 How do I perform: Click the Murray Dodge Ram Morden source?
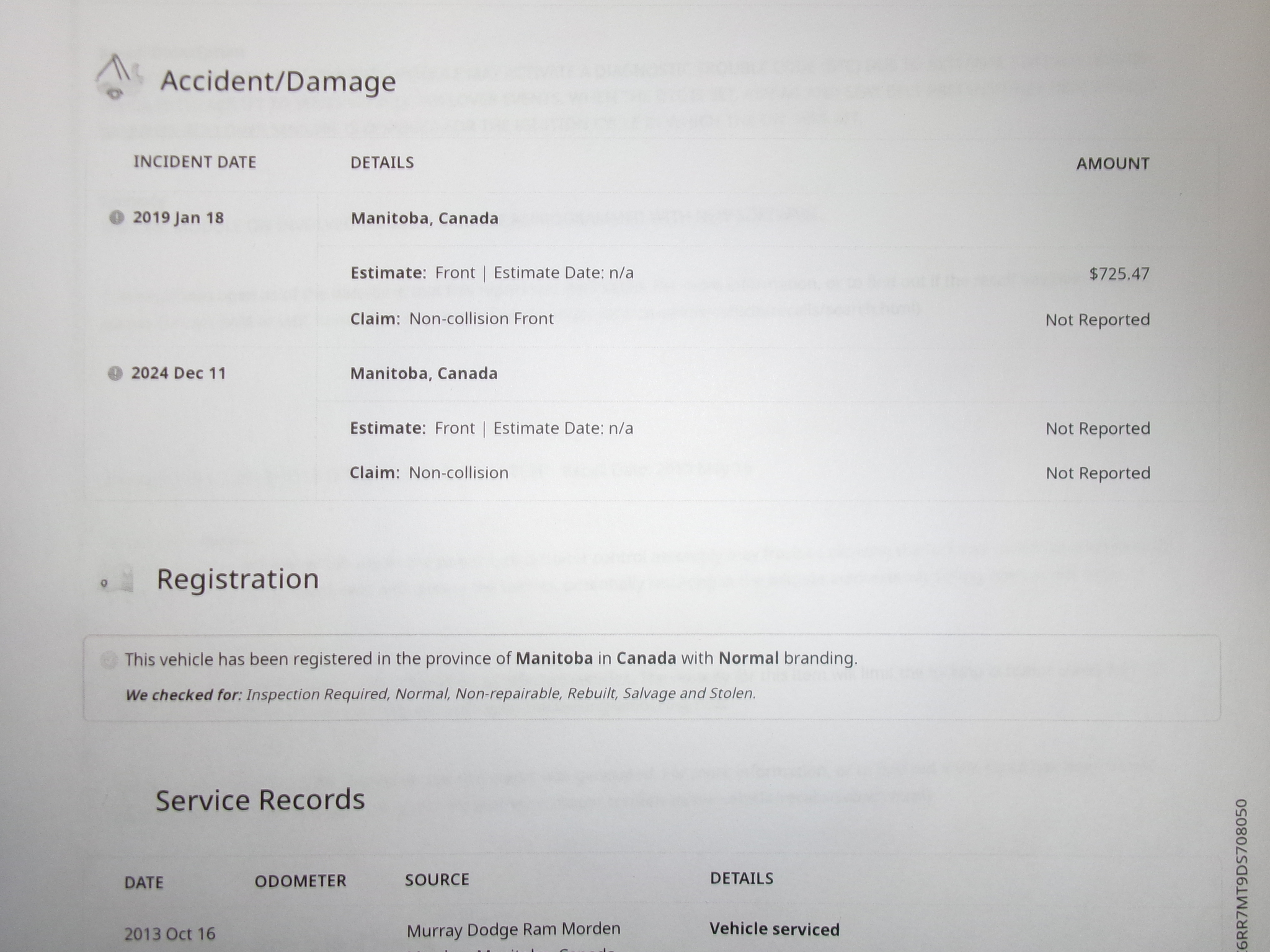click(x=513, y=929)
